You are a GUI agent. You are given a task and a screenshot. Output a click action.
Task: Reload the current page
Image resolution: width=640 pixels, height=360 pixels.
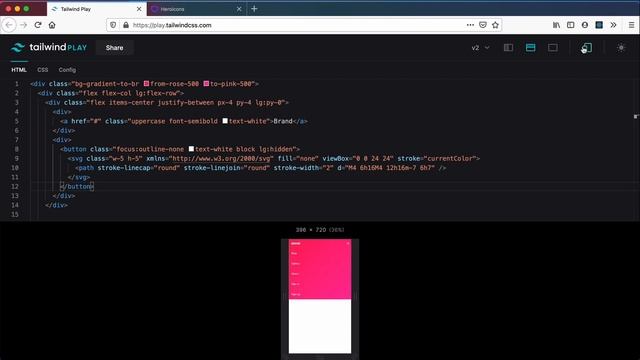tap(38, 25)
